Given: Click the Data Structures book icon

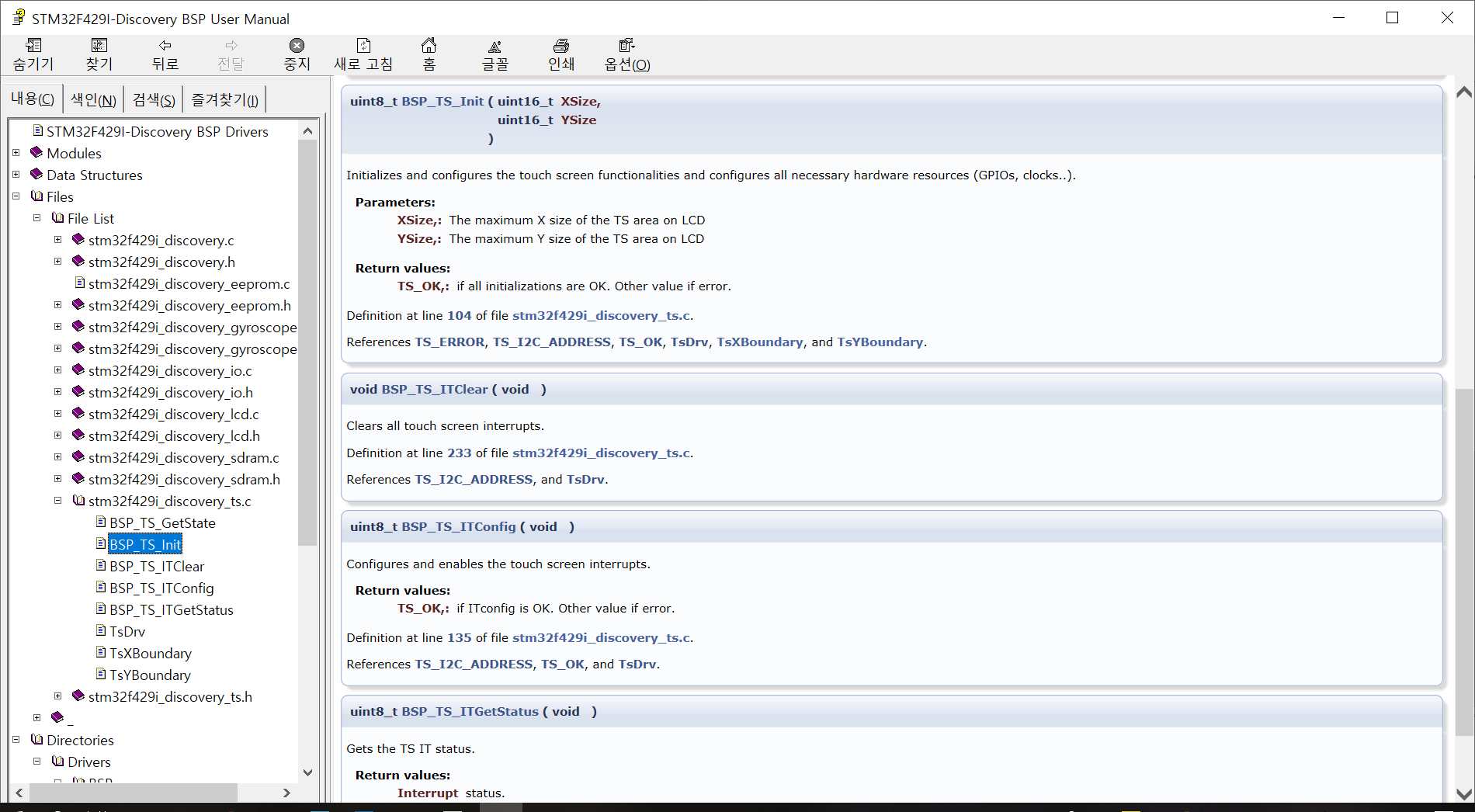Looking at the screenshot, I should (36, 174).
